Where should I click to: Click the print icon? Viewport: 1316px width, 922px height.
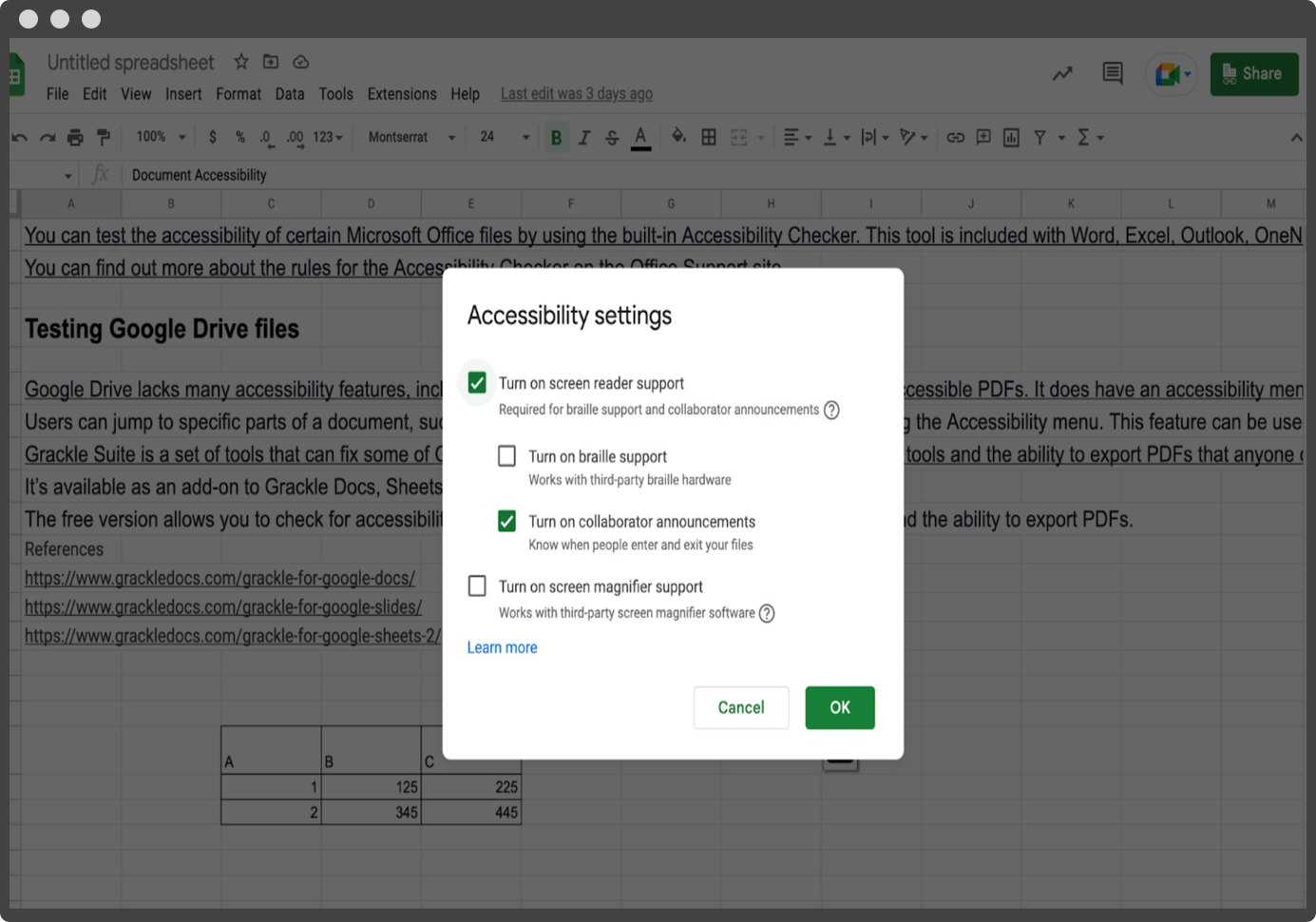75,138
